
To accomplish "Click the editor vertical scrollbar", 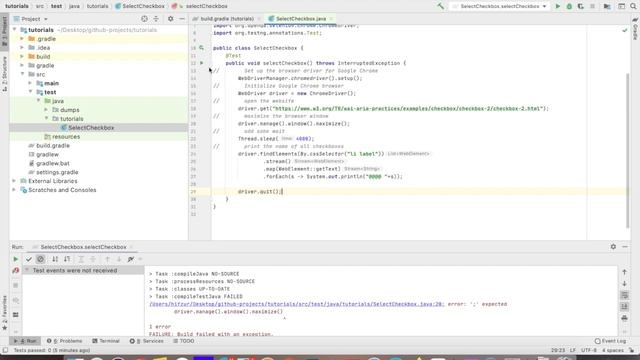I will coord(628,151).
